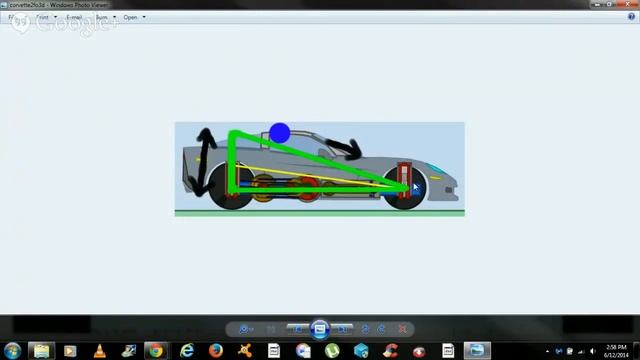Open uTorrent from the taskbar
640x360 pixels.
pyautogui.click(x=332, y=351)
